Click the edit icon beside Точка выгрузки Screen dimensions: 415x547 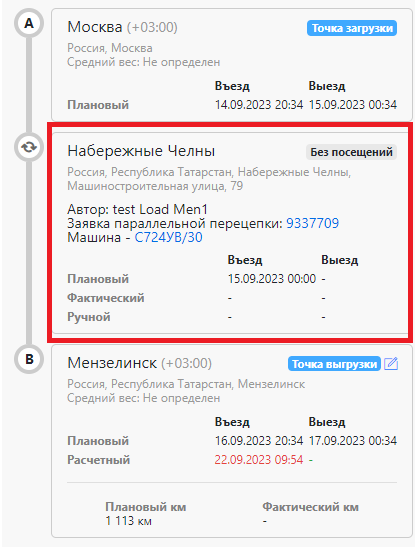391,364
